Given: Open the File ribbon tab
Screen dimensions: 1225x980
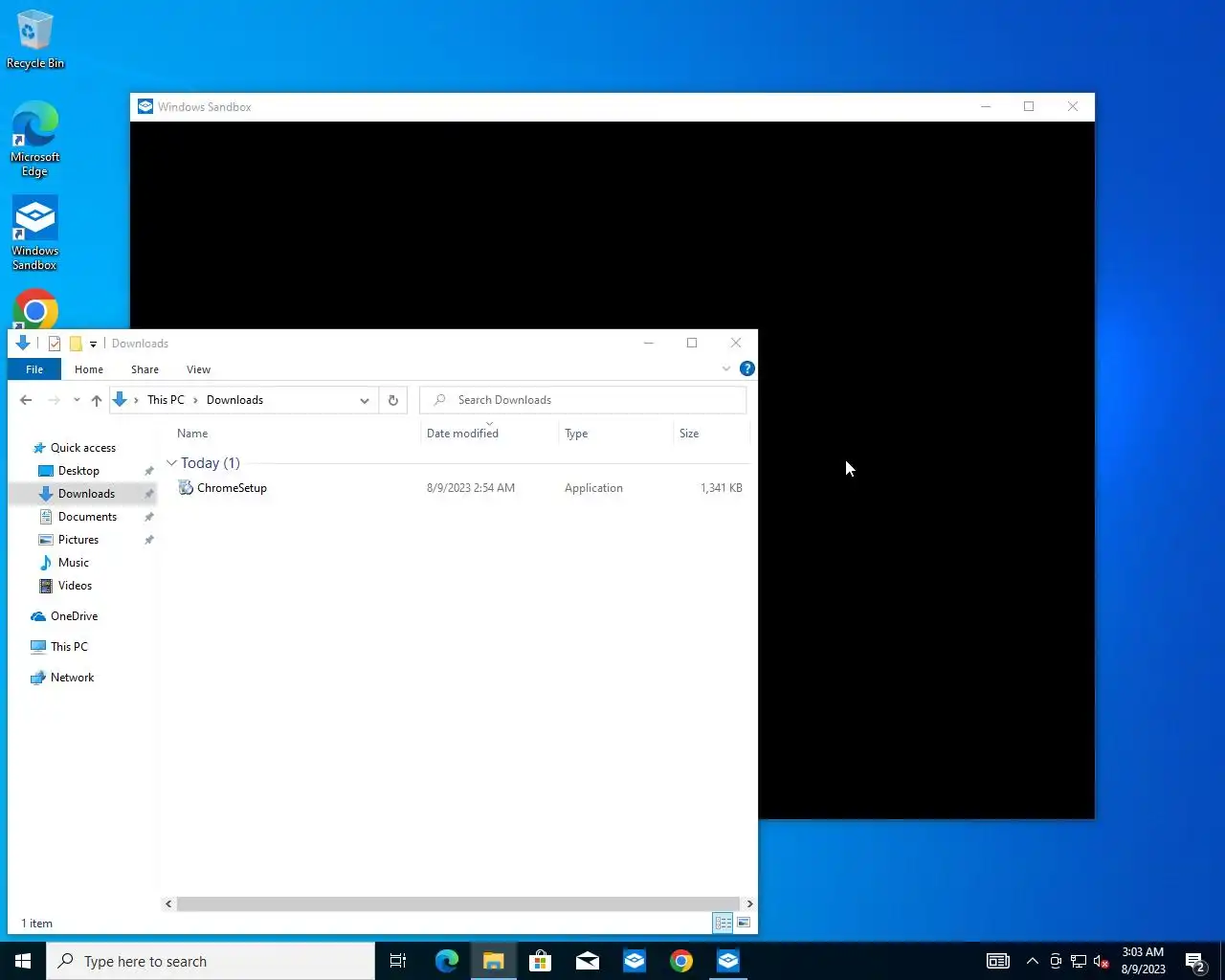Looking at the screenshot, I should tap(34, 369).
